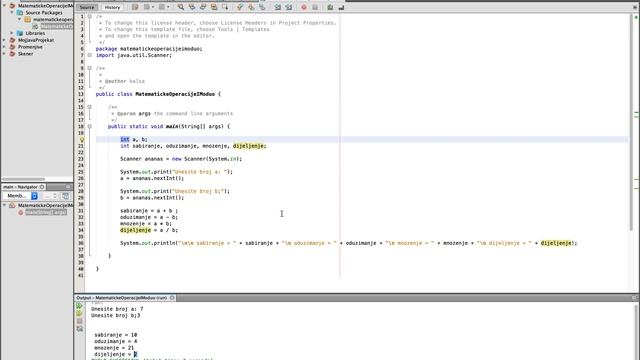Image resolution: width=640 pixels, height=360 pixels.
Task: Collapse MatematickeOperacije project node in Projects
Action: pyautogui.click(x=4, y=6)
